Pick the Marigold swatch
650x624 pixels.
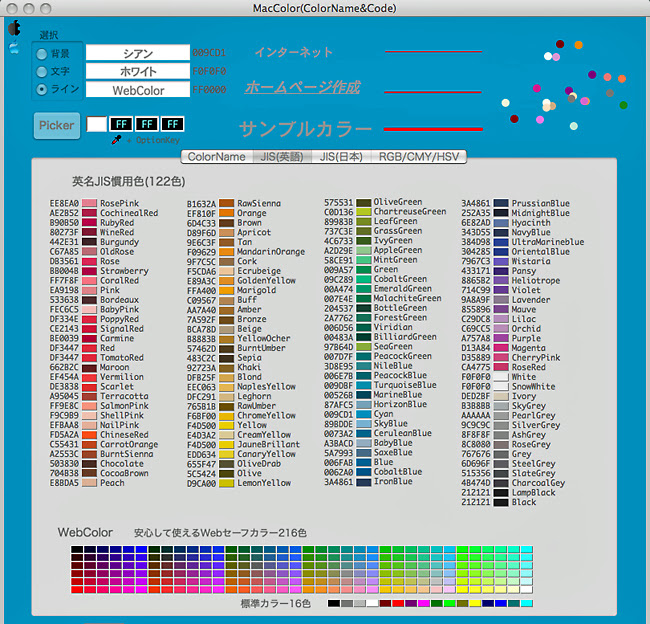click(x=226, y=290)
